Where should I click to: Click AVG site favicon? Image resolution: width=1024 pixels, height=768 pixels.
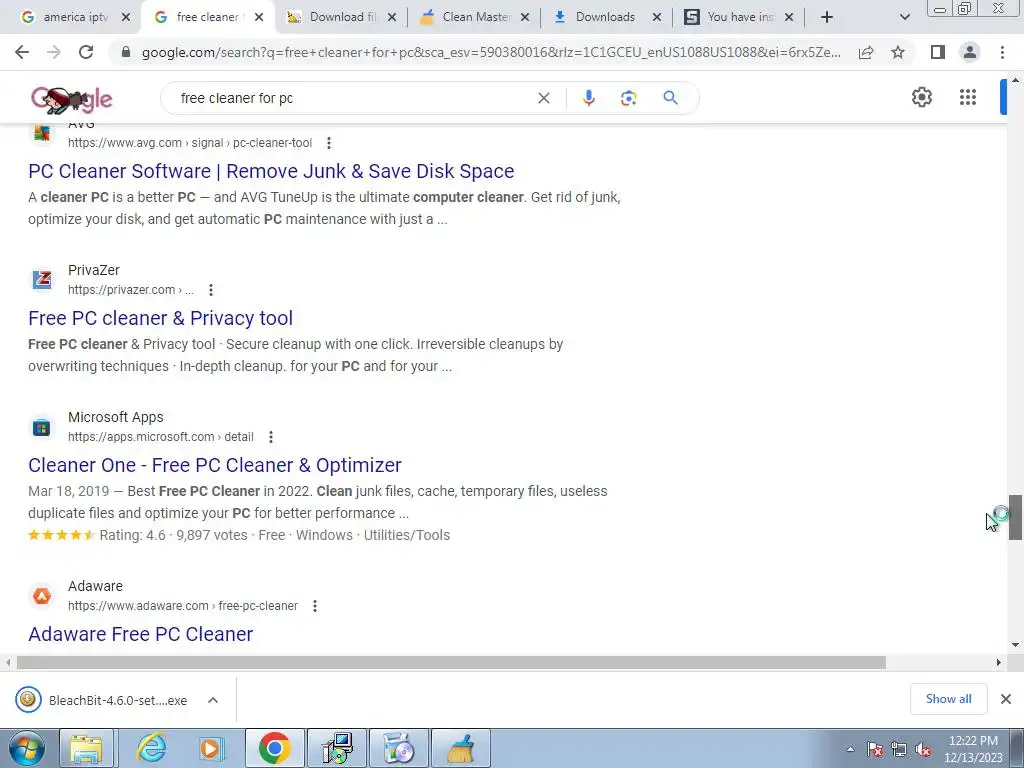[42, 133]
